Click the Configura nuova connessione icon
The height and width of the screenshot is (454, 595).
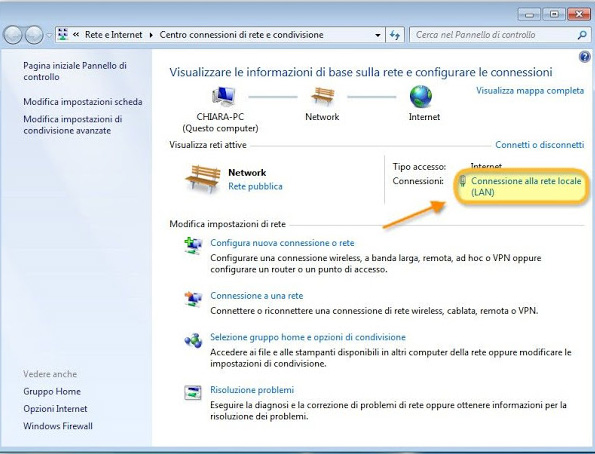coord(193,246)
